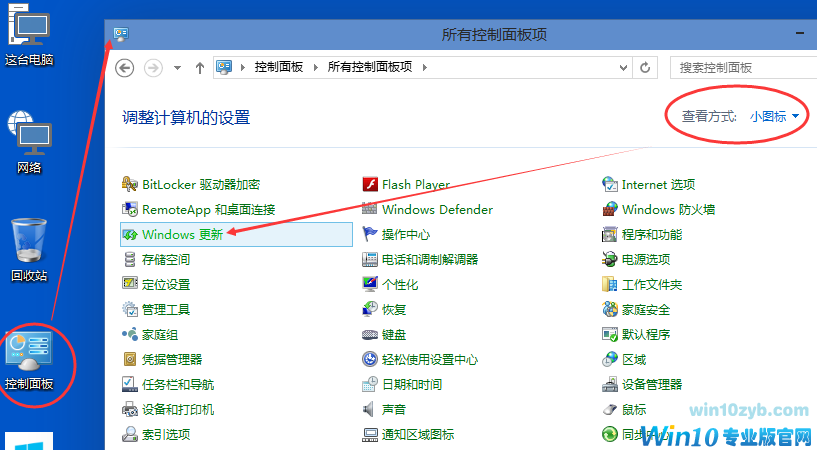Viewport: 817px width, 450px height.
Task: Click the Windows Defender text label
Action: 437,209
